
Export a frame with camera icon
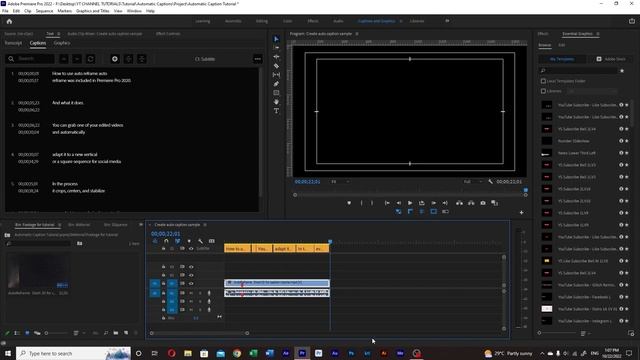(483, 203)
